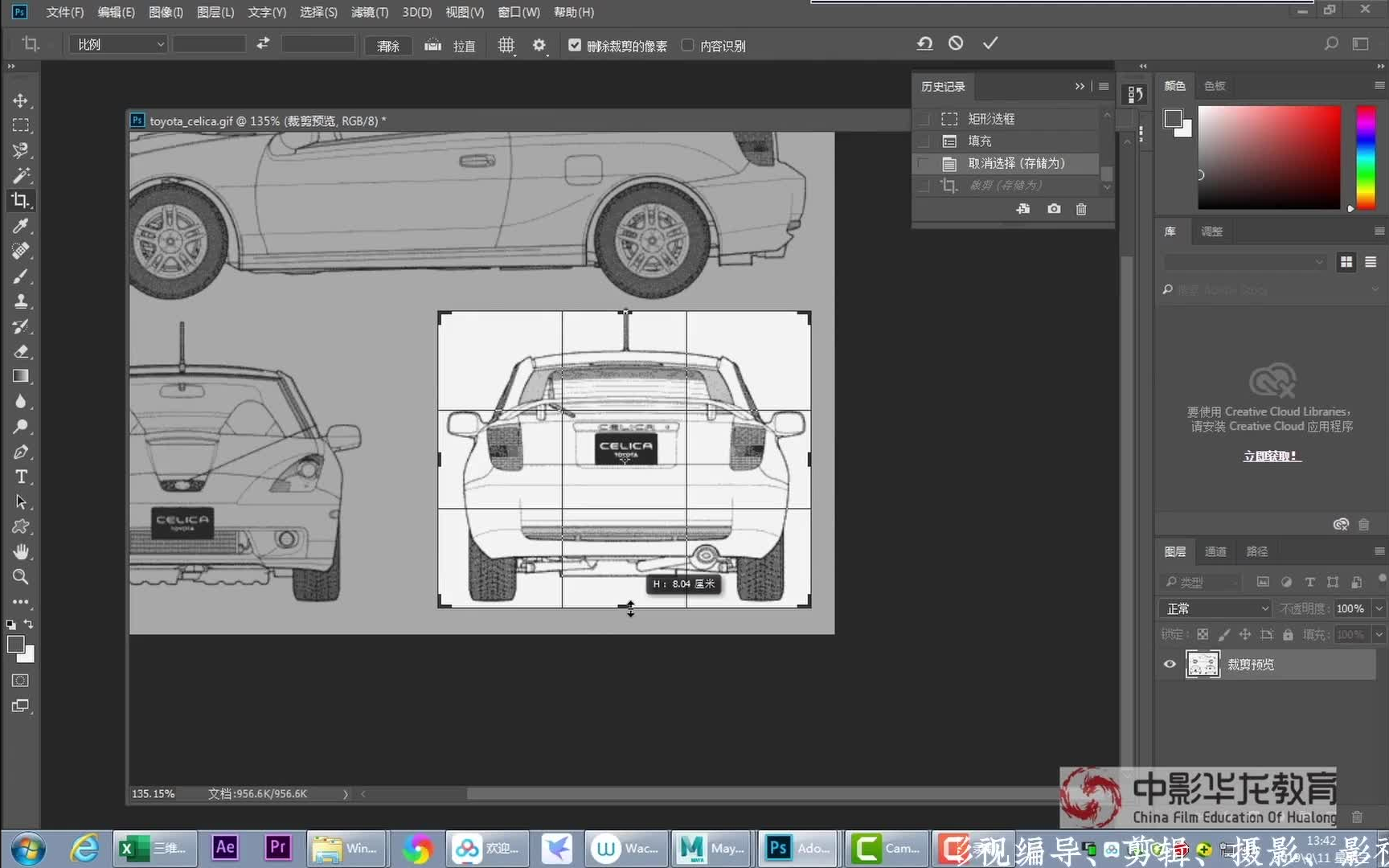Screen dimensions: 1389x868
Task: Toggle Delete Cropped Pixels checkbox
Action: 575,45
